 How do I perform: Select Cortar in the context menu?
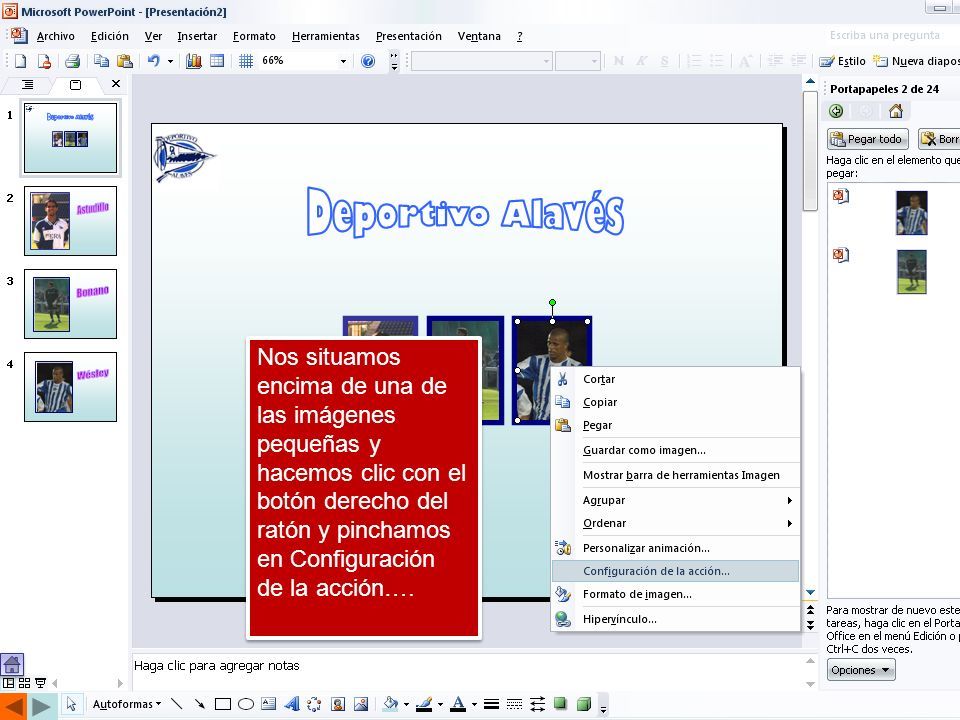click(676, 379)
